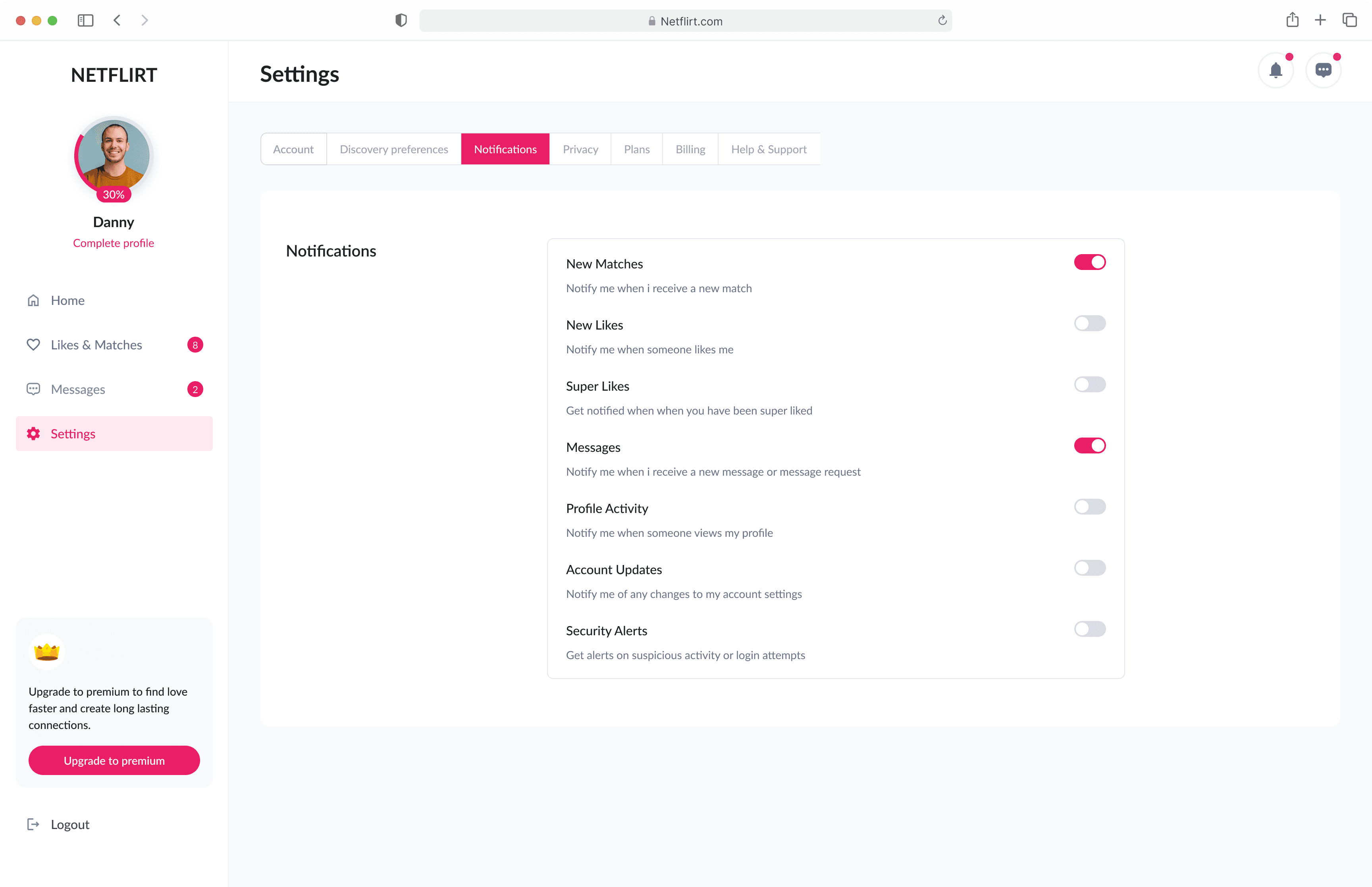The width and height of the screenshot is (1372, 887).
Task: Disable the New Matches notification toggle
Action: click(x=1089, y=262)
